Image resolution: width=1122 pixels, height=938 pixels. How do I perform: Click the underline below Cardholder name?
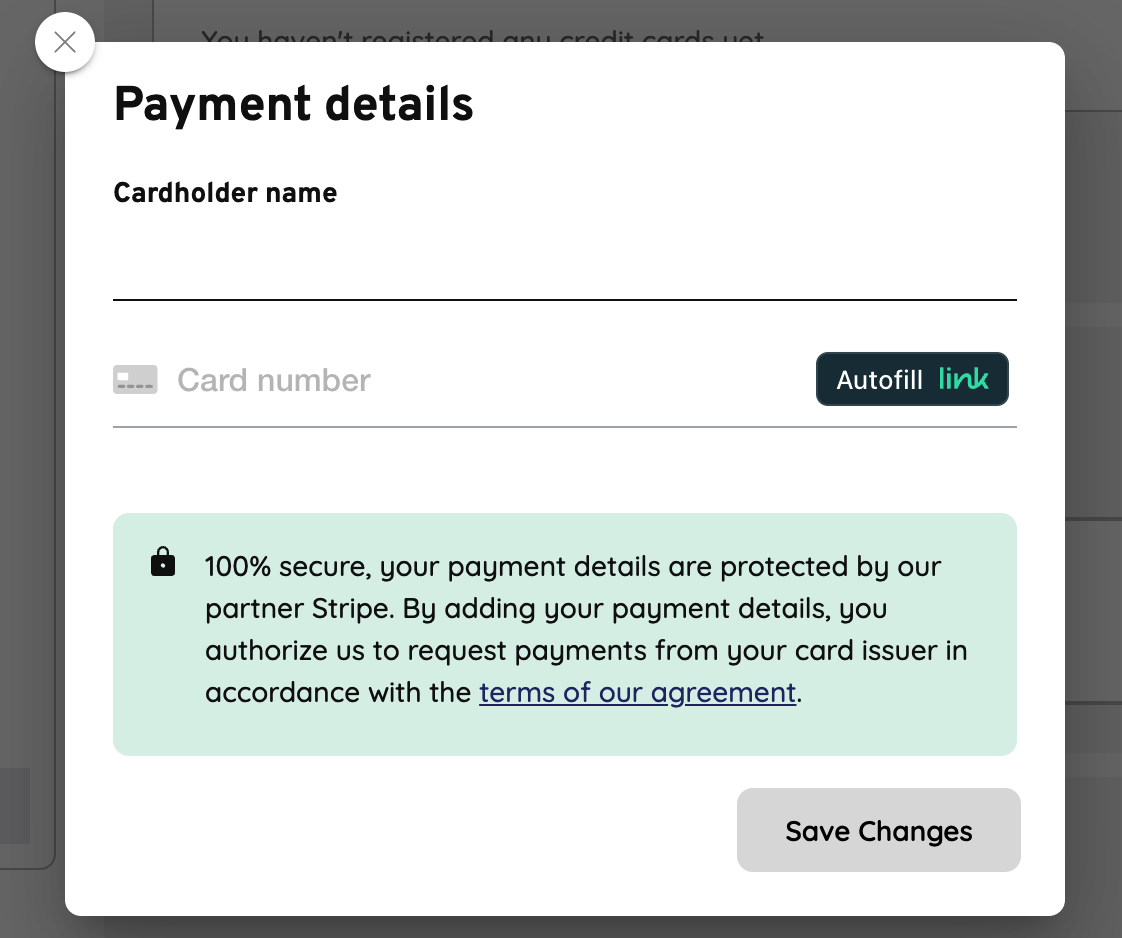pyautogui.click(x=565, y=297)
